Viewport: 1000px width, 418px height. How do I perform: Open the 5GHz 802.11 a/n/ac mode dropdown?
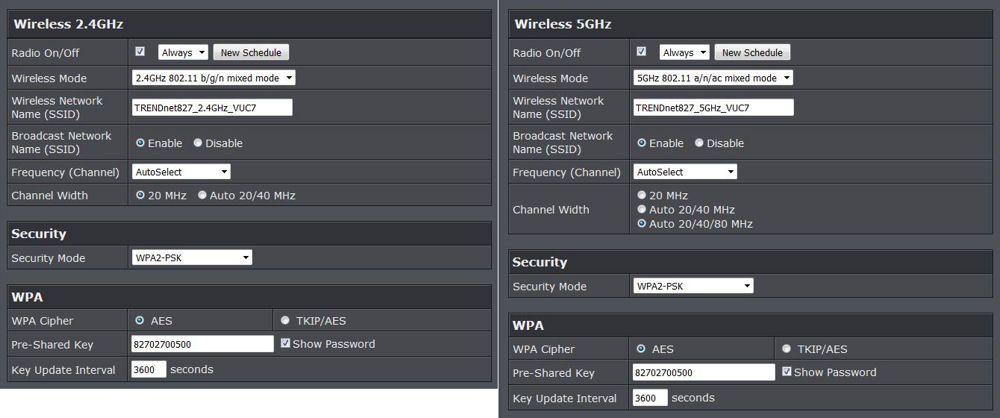(713, 78)
